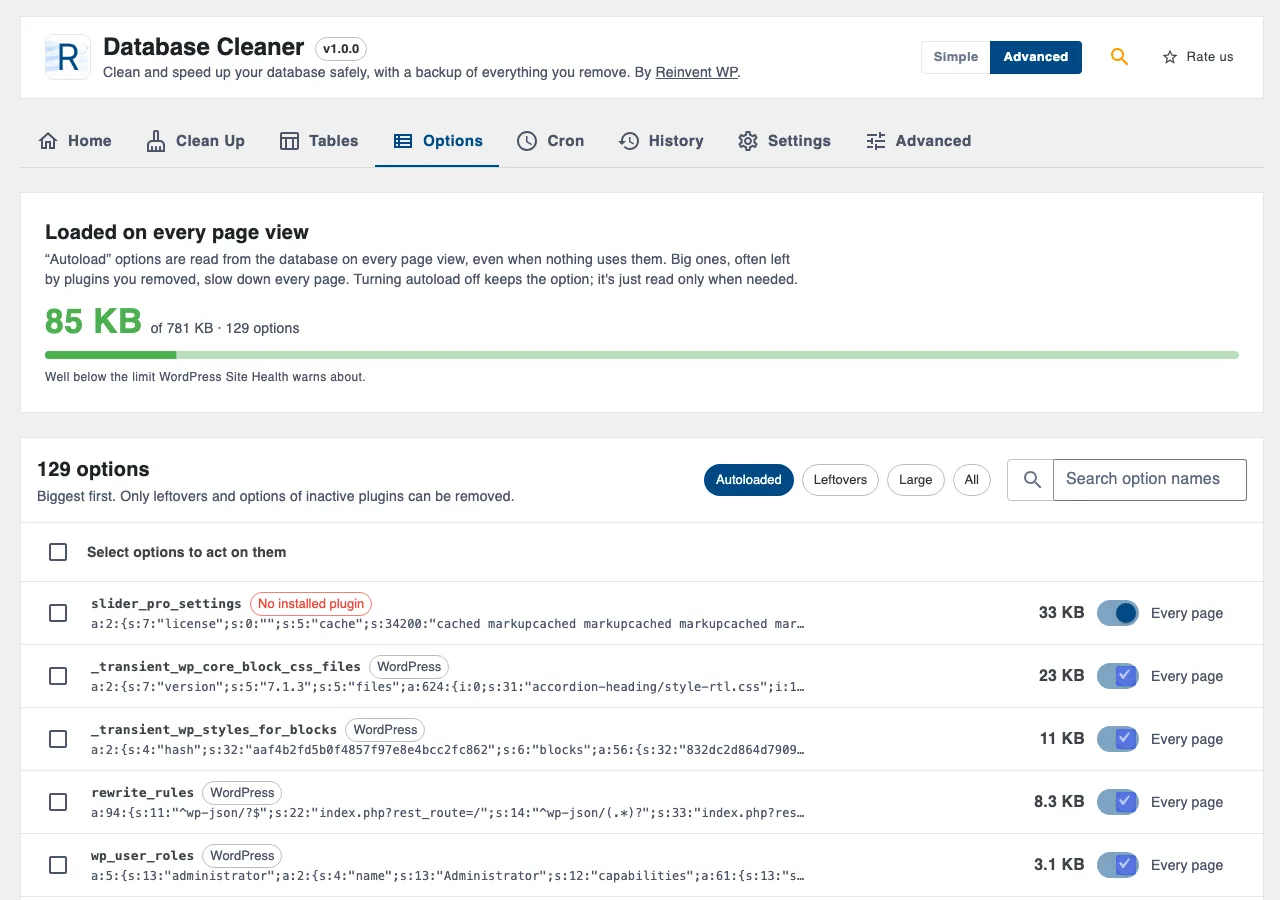Viewport: 1280px width, 900px height.
Task: Check the _transient_wp_styles_for_blocks row checkbox
Action: pyautogui.click(x=58, y=739)
